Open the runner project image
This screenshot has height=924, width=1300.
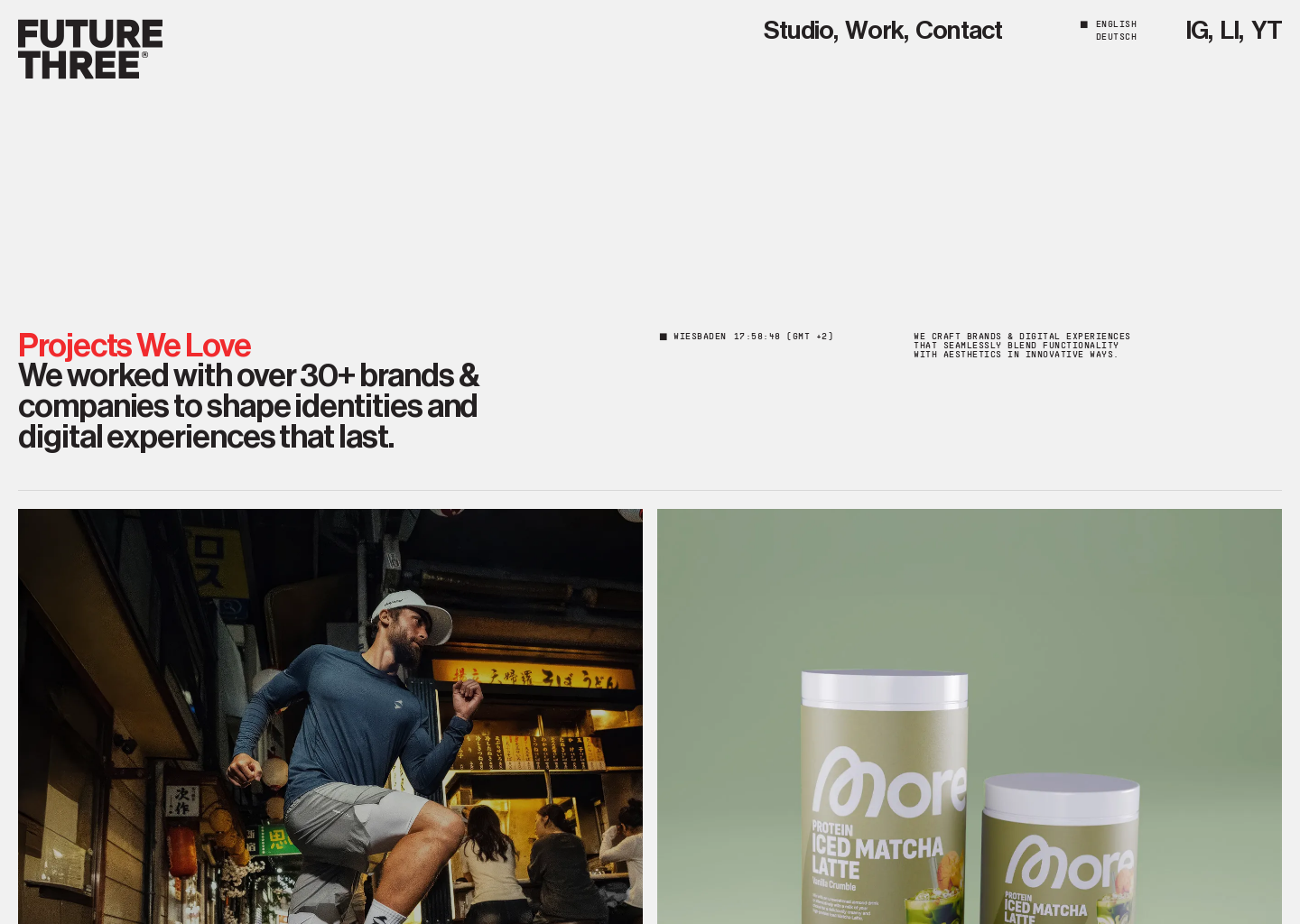tap(330, 716)
